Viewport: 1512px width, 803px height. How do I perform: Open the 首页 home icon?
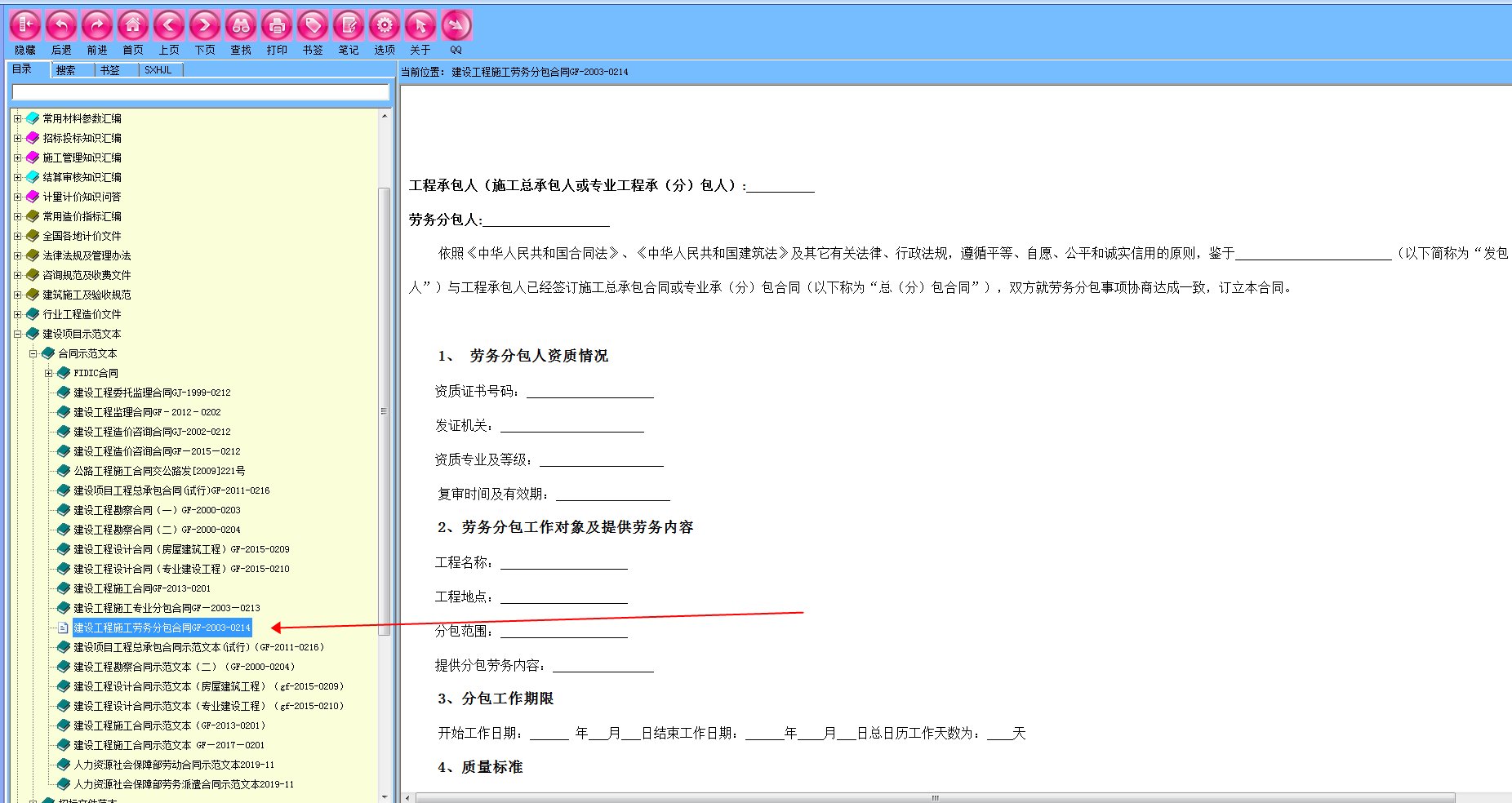pos(133,25)
